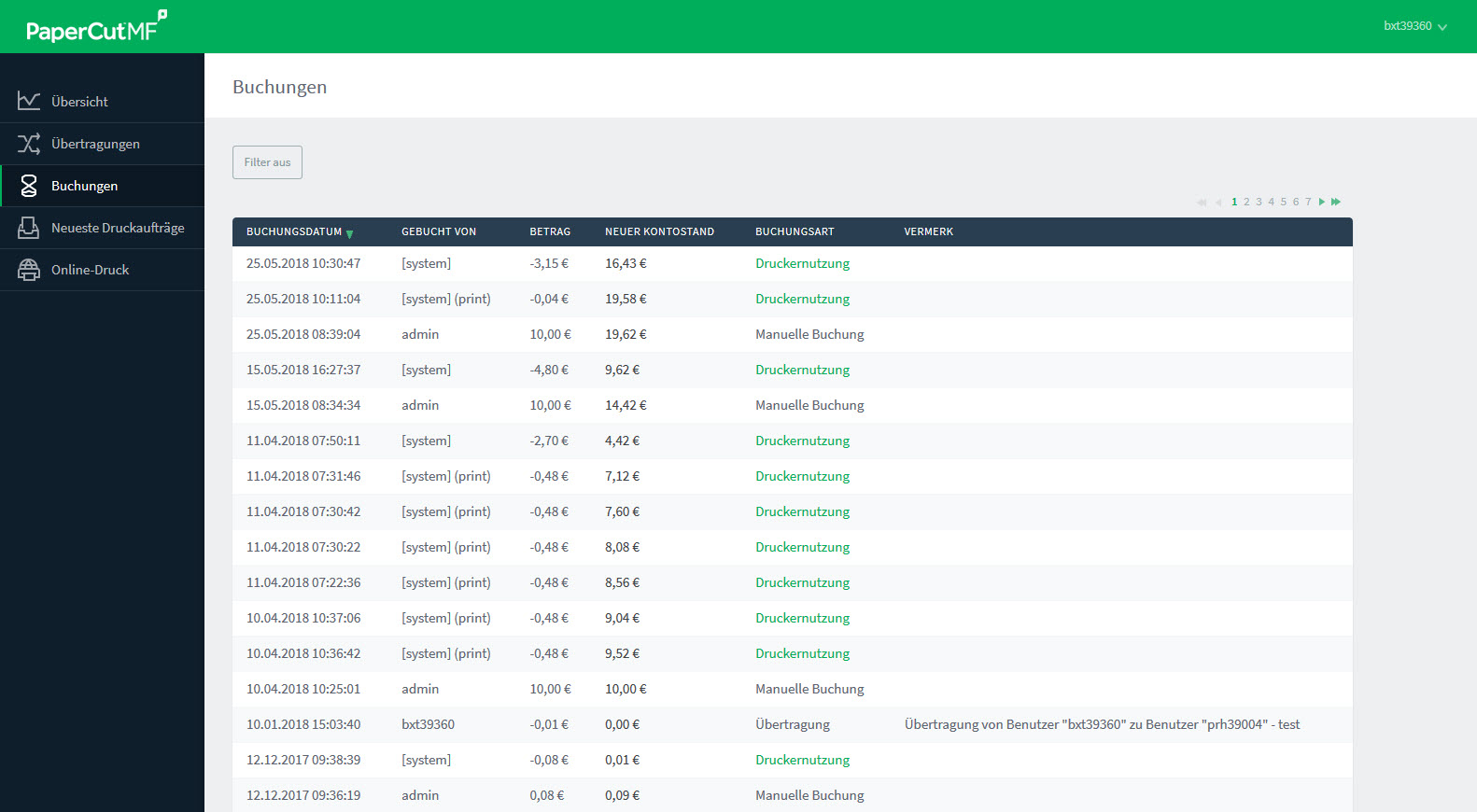Open Druckernutzung link for 12.12.2017 09:38:39
This screenshot has width=1477, height=812.
point(802,760)
